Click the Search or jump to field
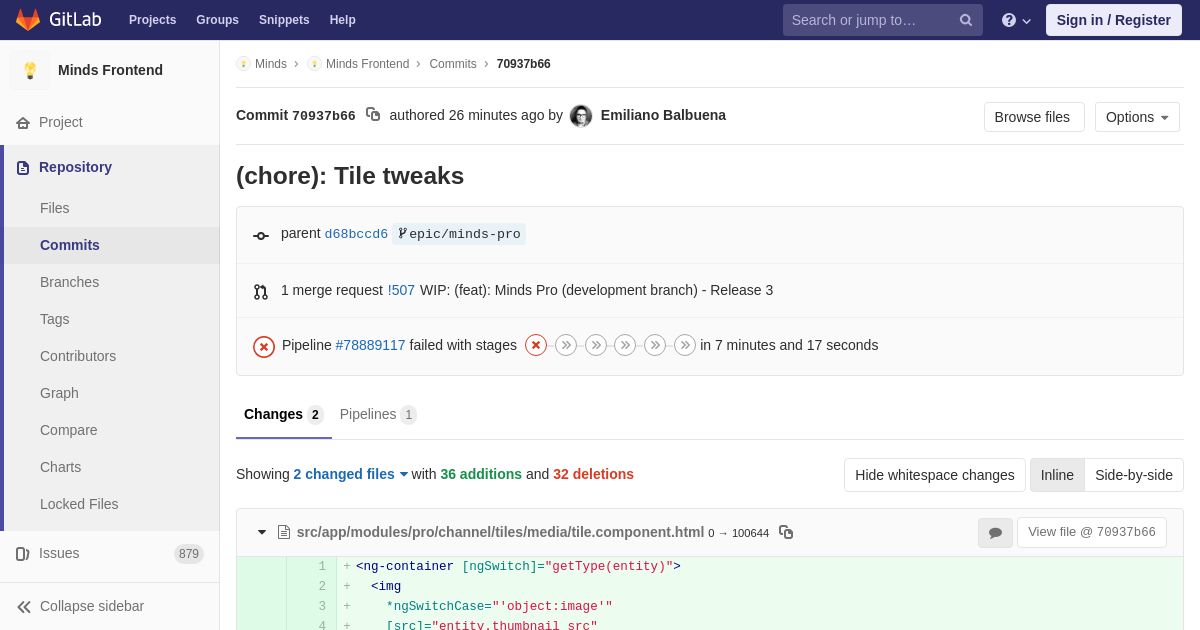 coord(870,20)
